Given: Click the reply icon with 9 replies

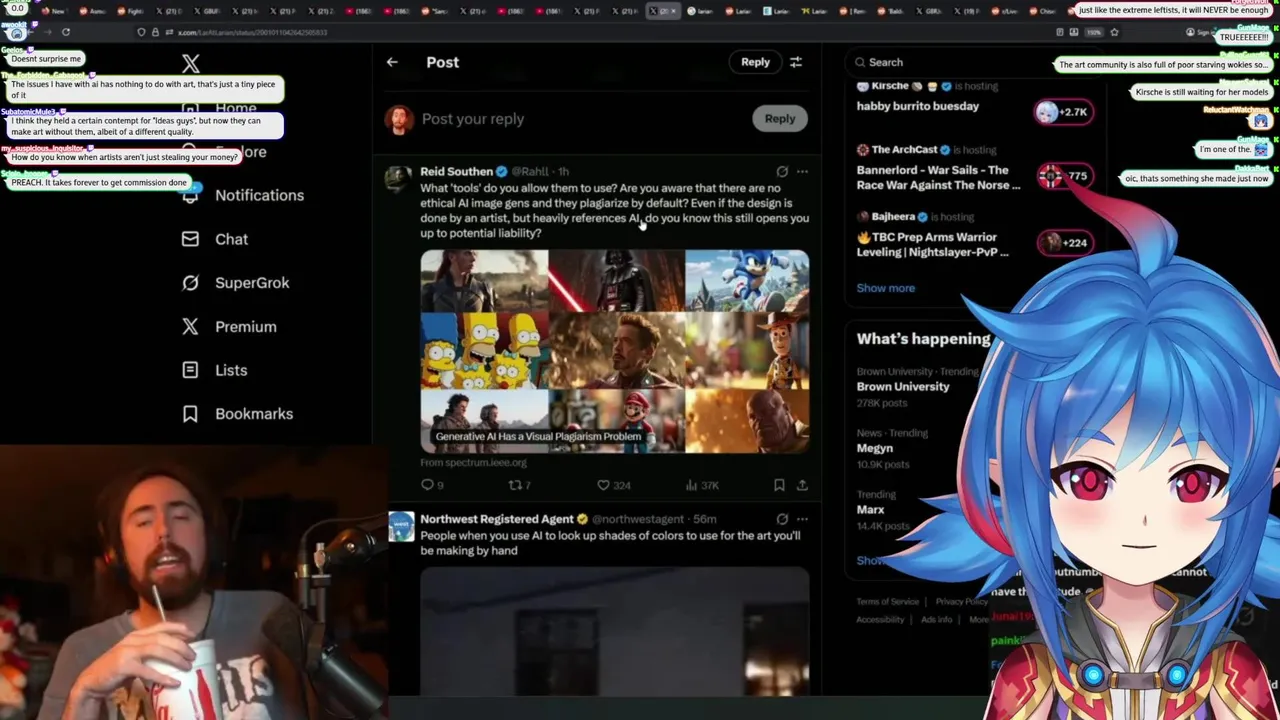Looking at the screenshot, I should (427, 485).
